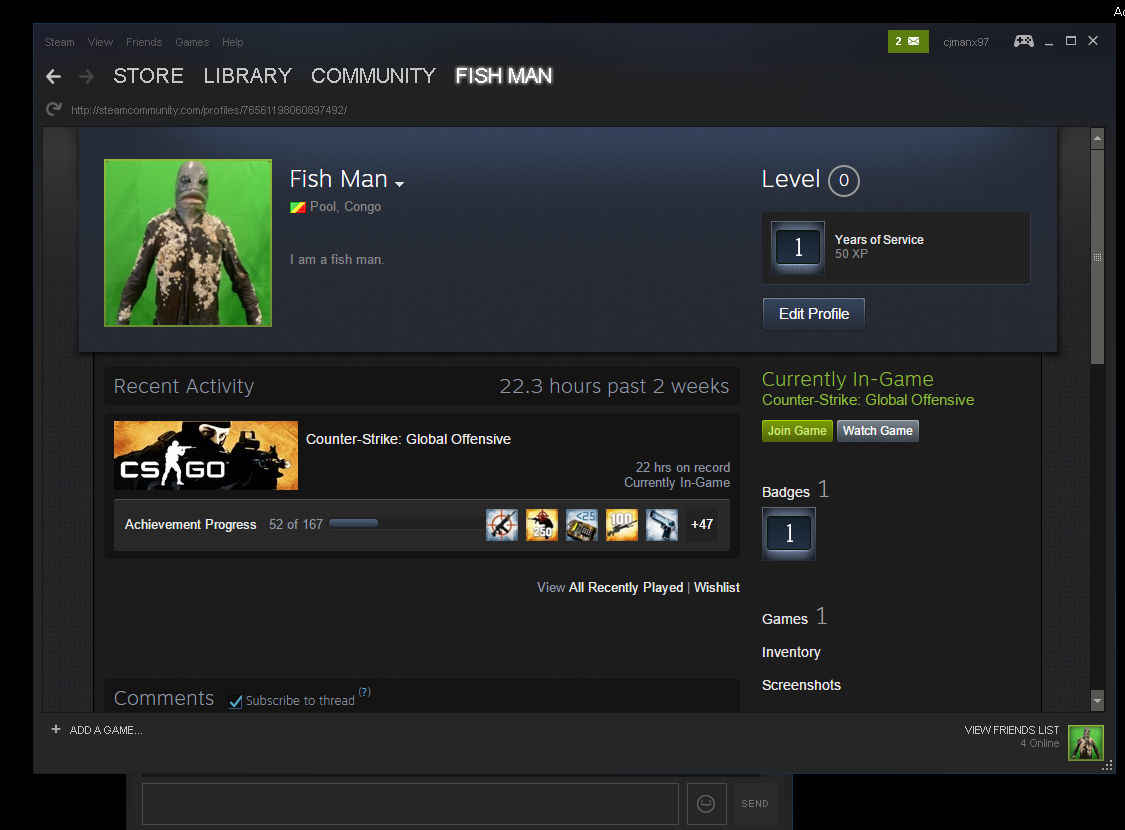
Task: Go forward with the forward arrow
Action: (x=86, y=76)
